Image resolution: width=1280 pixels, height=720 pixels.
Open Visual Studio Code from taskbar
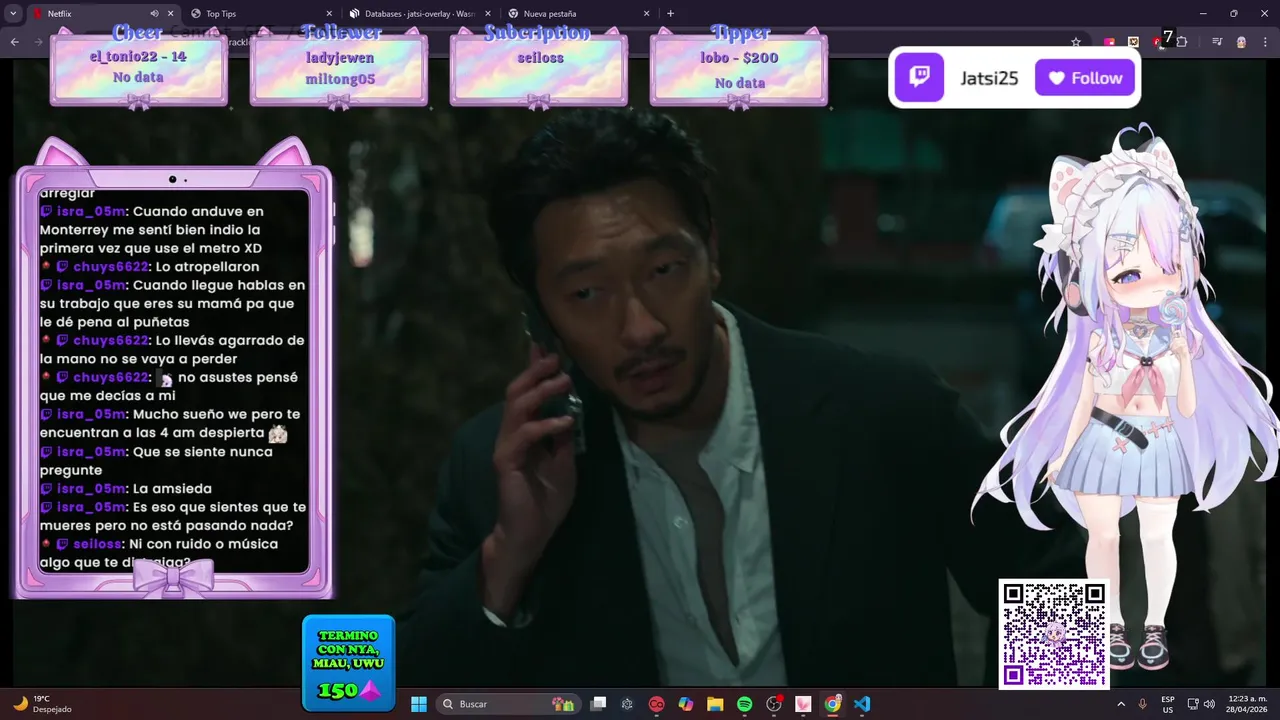coord(862,704)
